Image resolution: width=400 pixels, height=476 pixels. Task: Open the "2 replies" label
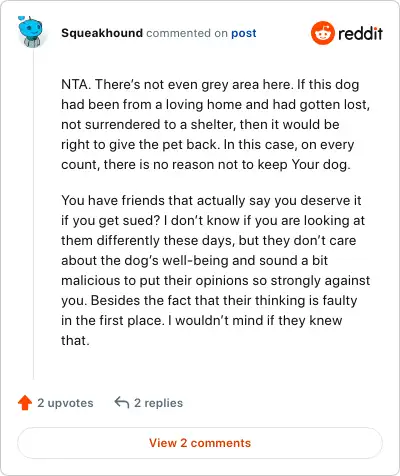click(158, 403)
